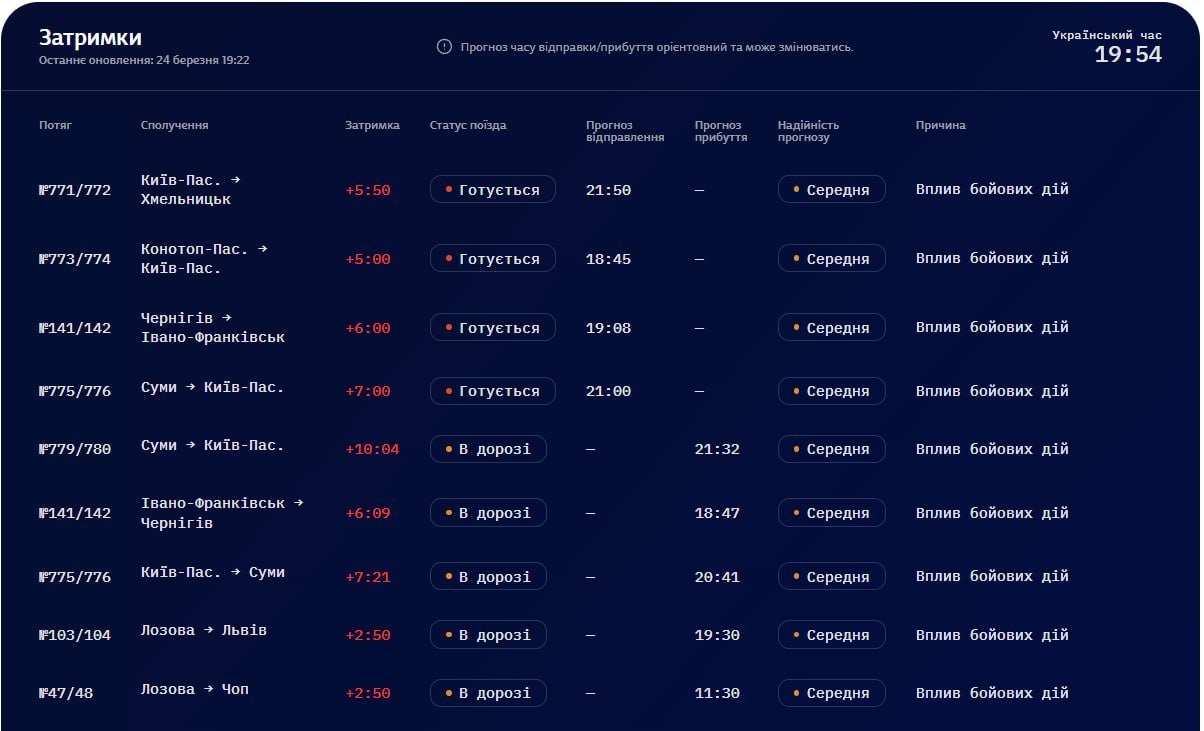
Task: Click the "Затримка" column header
Action: 372,125
